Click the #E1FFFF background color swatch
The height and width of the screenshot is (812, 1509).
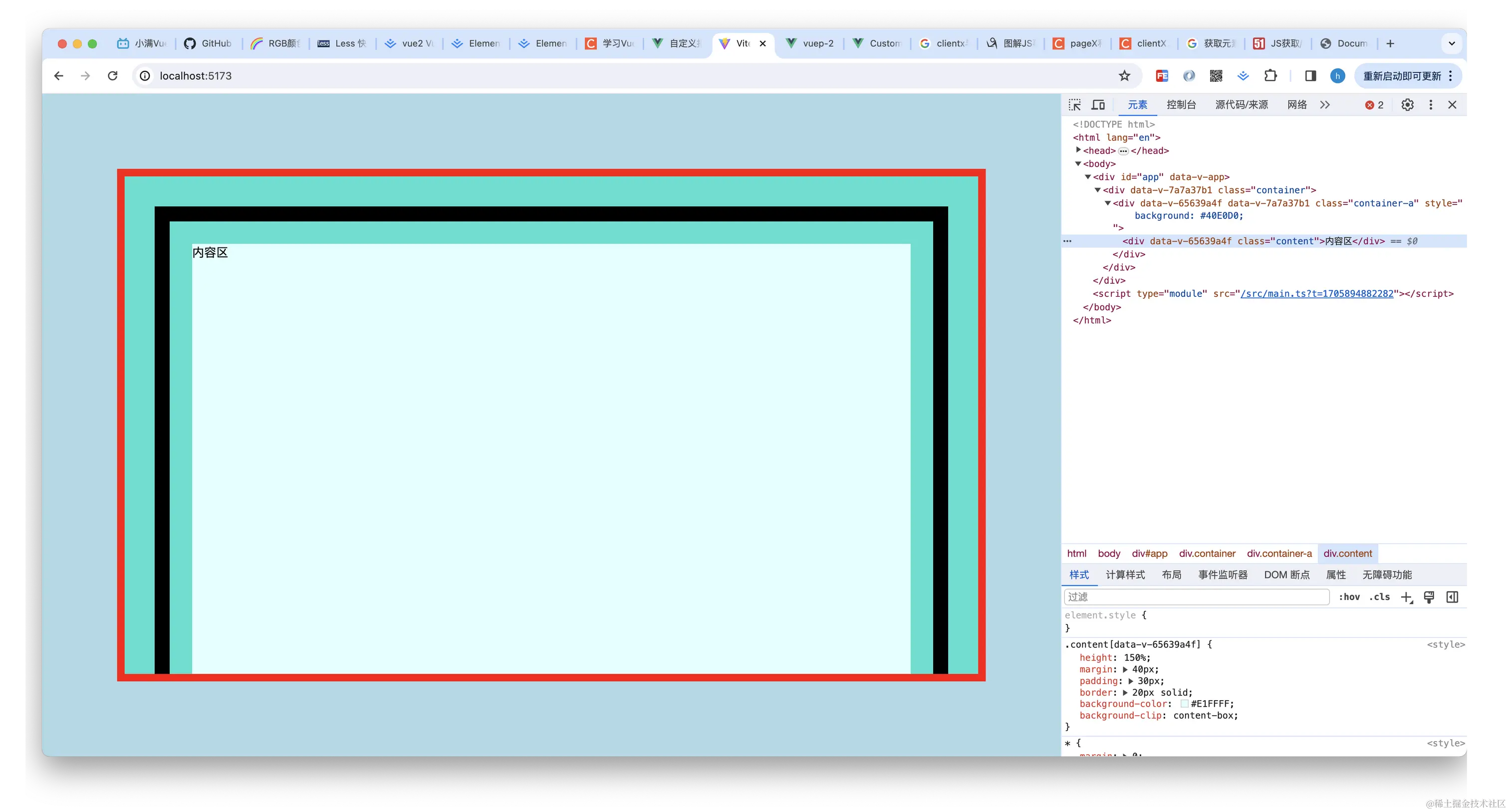click(1185, 704)
